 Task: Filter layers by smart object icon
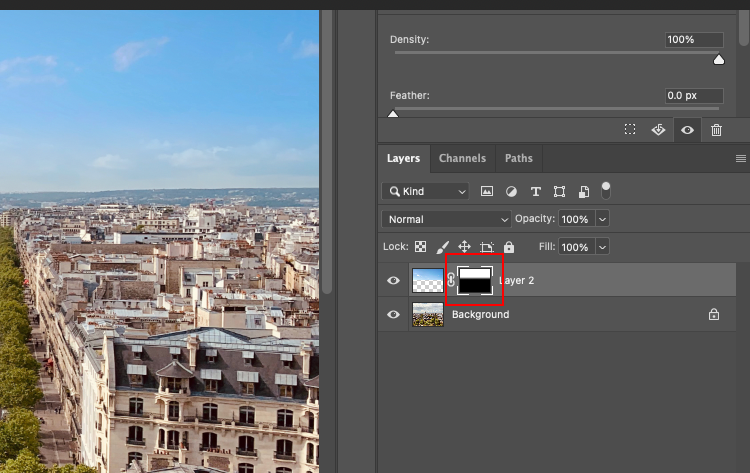[583, 191]
